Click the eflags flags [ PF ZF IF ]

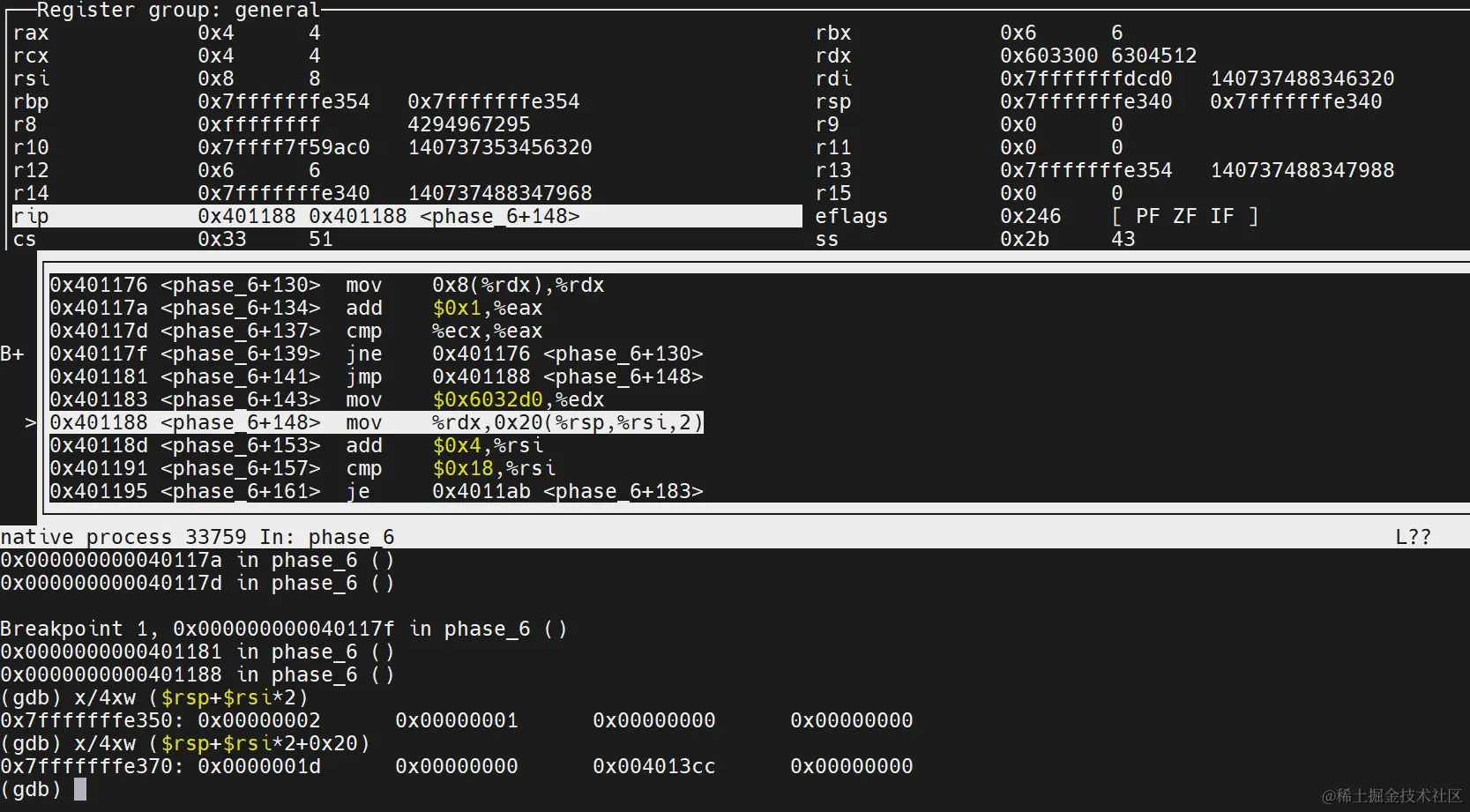pyautogui.click(x=1184, y=217)
